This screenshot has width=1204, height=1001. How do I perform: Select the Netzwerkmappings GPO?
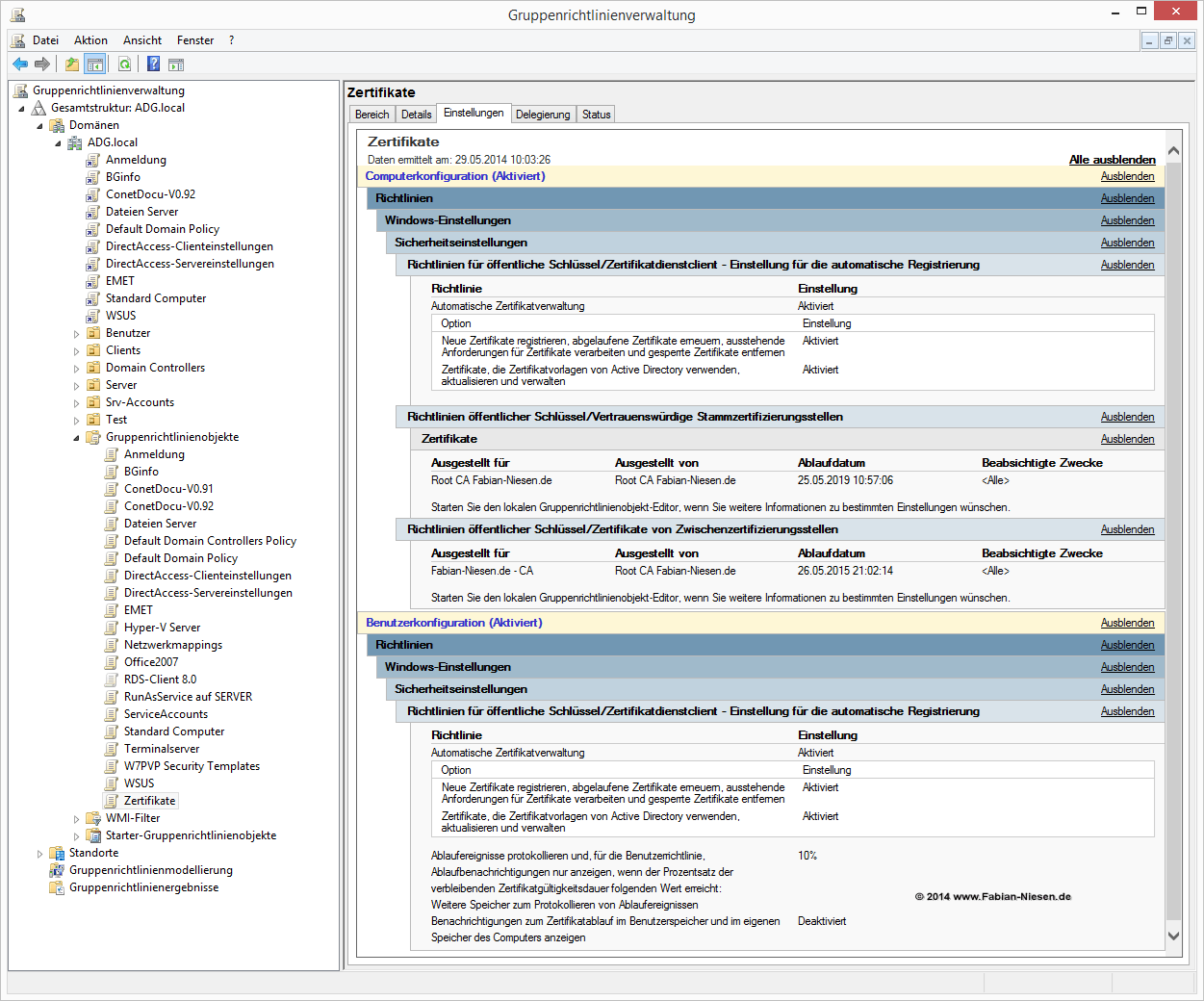[173, 645]
